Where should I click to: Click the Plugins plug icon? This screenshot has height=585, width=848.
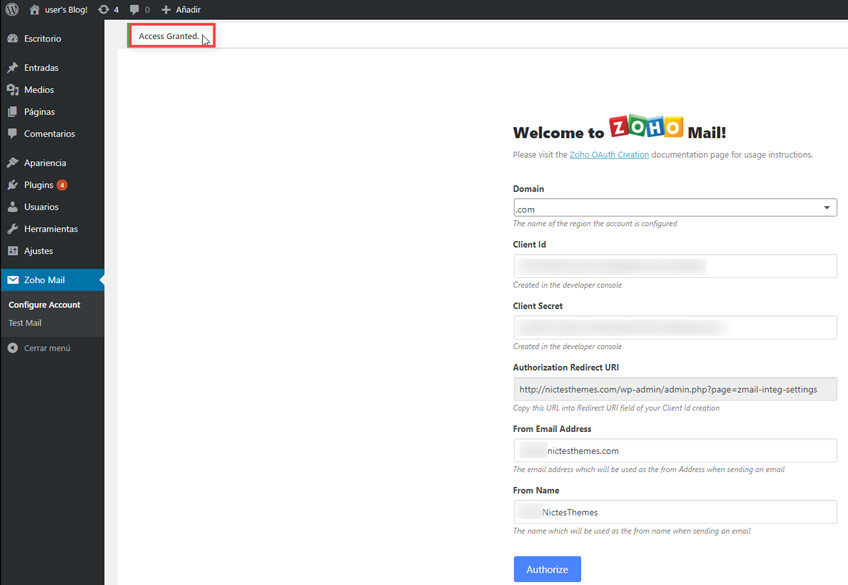[13, 185]
